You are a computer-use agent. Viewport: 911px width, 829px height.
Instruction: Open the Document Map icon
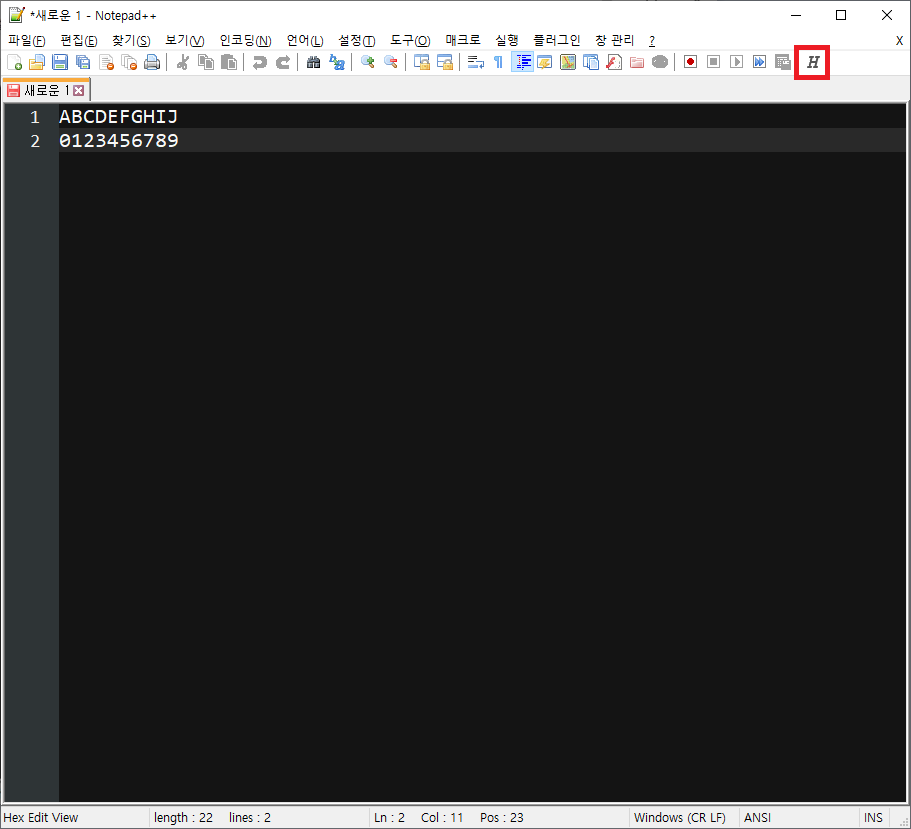click(x=568, y=62)
